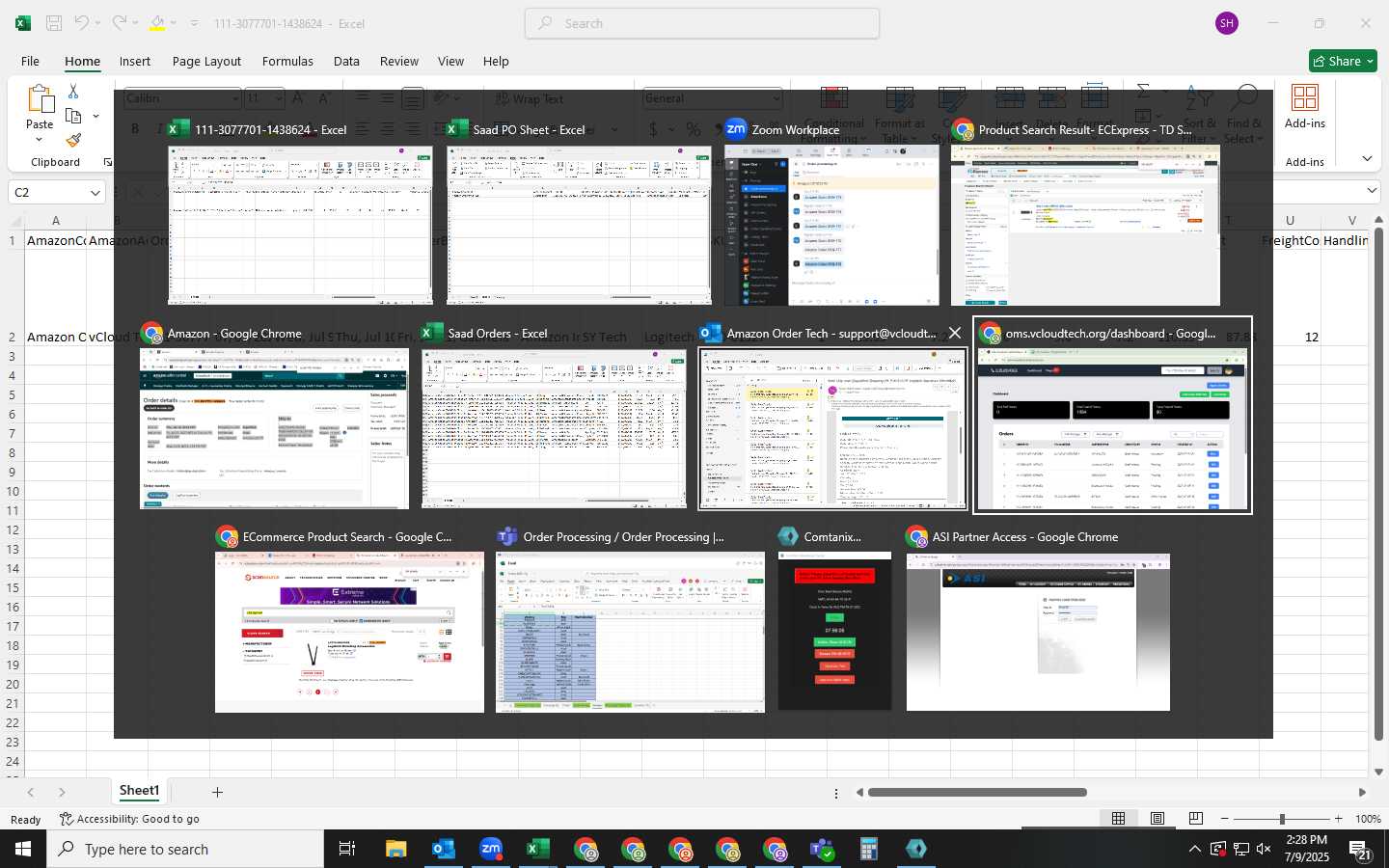Image resolution: width=1389 pixels, height=868 pixels.
Task: Click the Undo arrow in Quick Access toolbar
Action: point(82,23)
